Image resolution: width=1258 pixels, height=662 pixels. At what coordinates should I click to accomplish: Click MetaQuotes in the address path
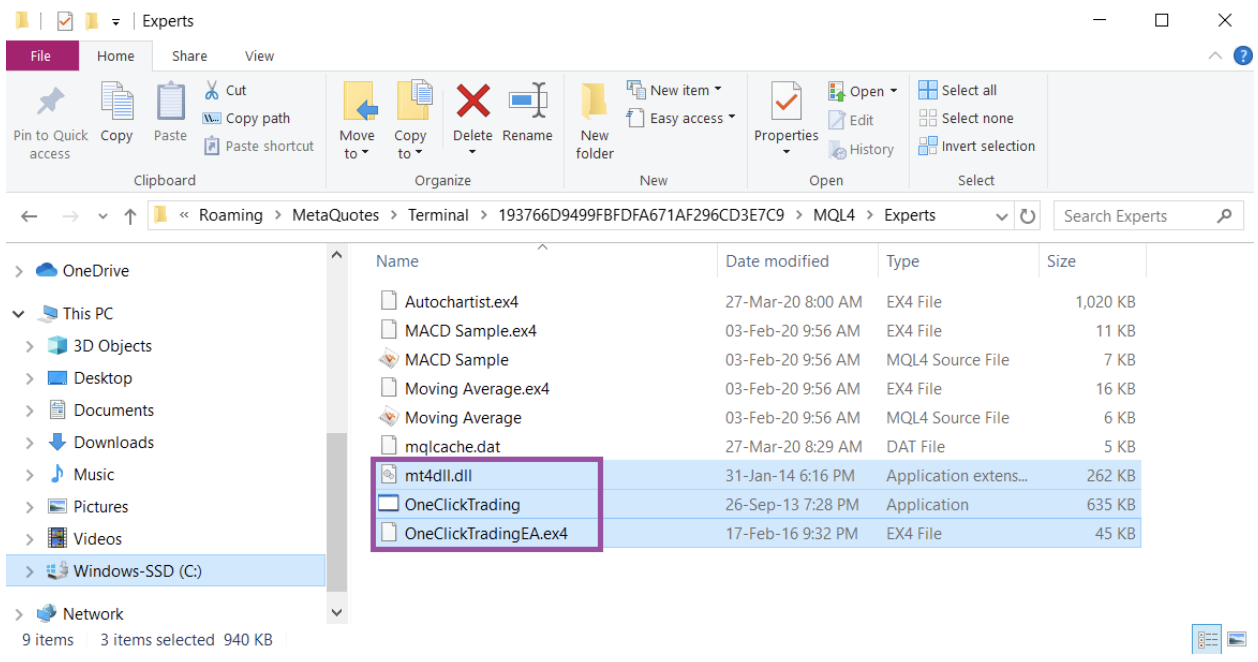(335, 215)
